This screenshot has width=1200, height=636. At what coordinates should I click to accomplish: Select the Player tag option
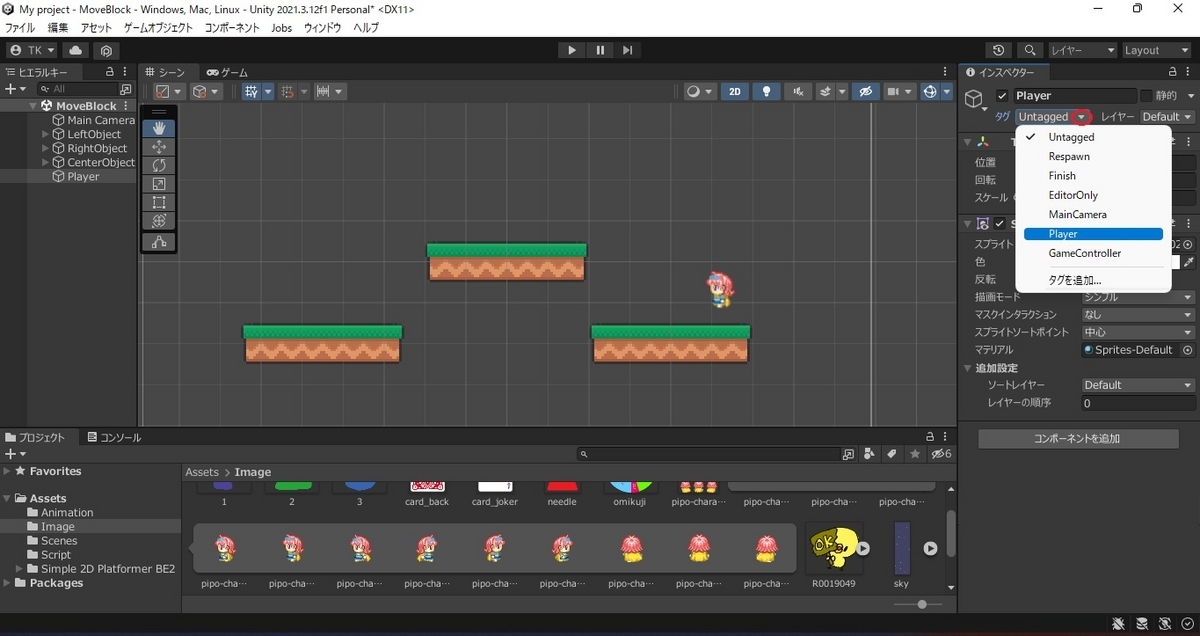(1093, 234)
